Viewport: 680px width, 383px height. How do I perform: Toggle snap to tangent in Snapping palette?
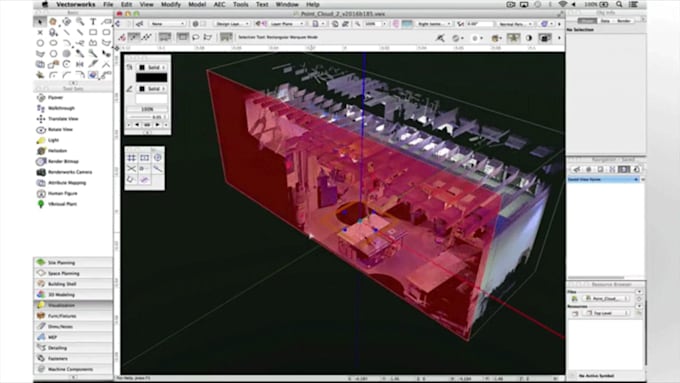tap(131, 179)
